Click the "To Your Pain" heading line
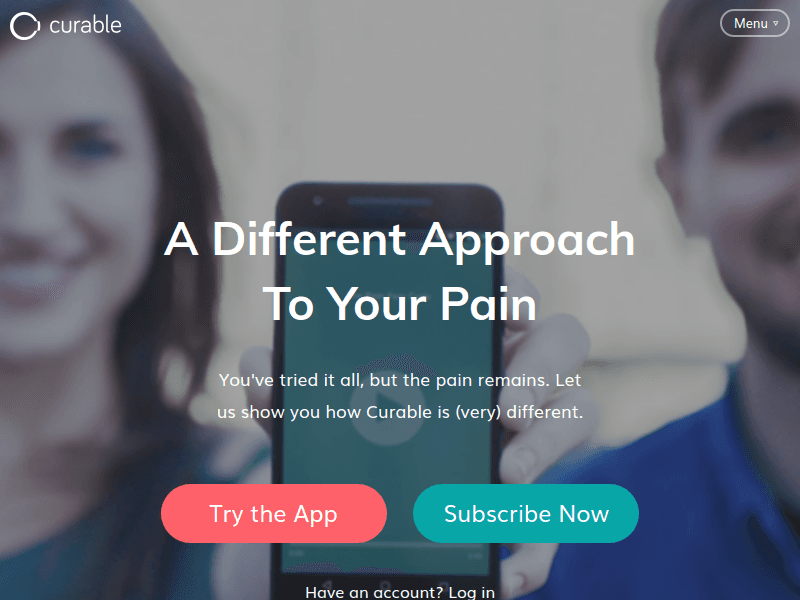This screenshot has width=800, height=600. pyautogui.click(x=399, y=304)
